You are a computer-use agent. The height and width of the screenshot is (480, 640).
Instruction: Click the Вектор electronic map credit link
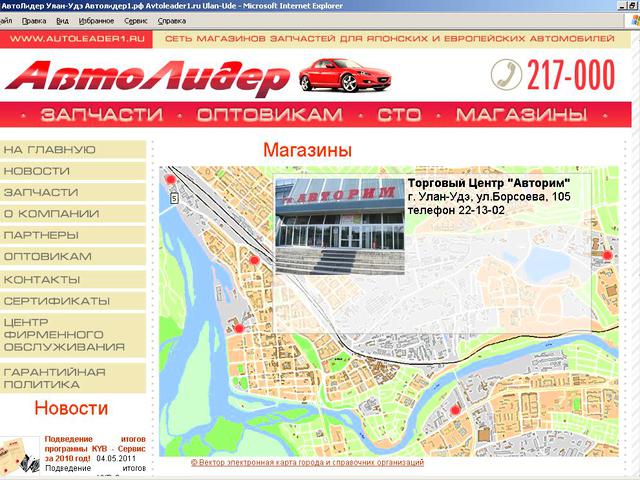click(x=307, y=463)
